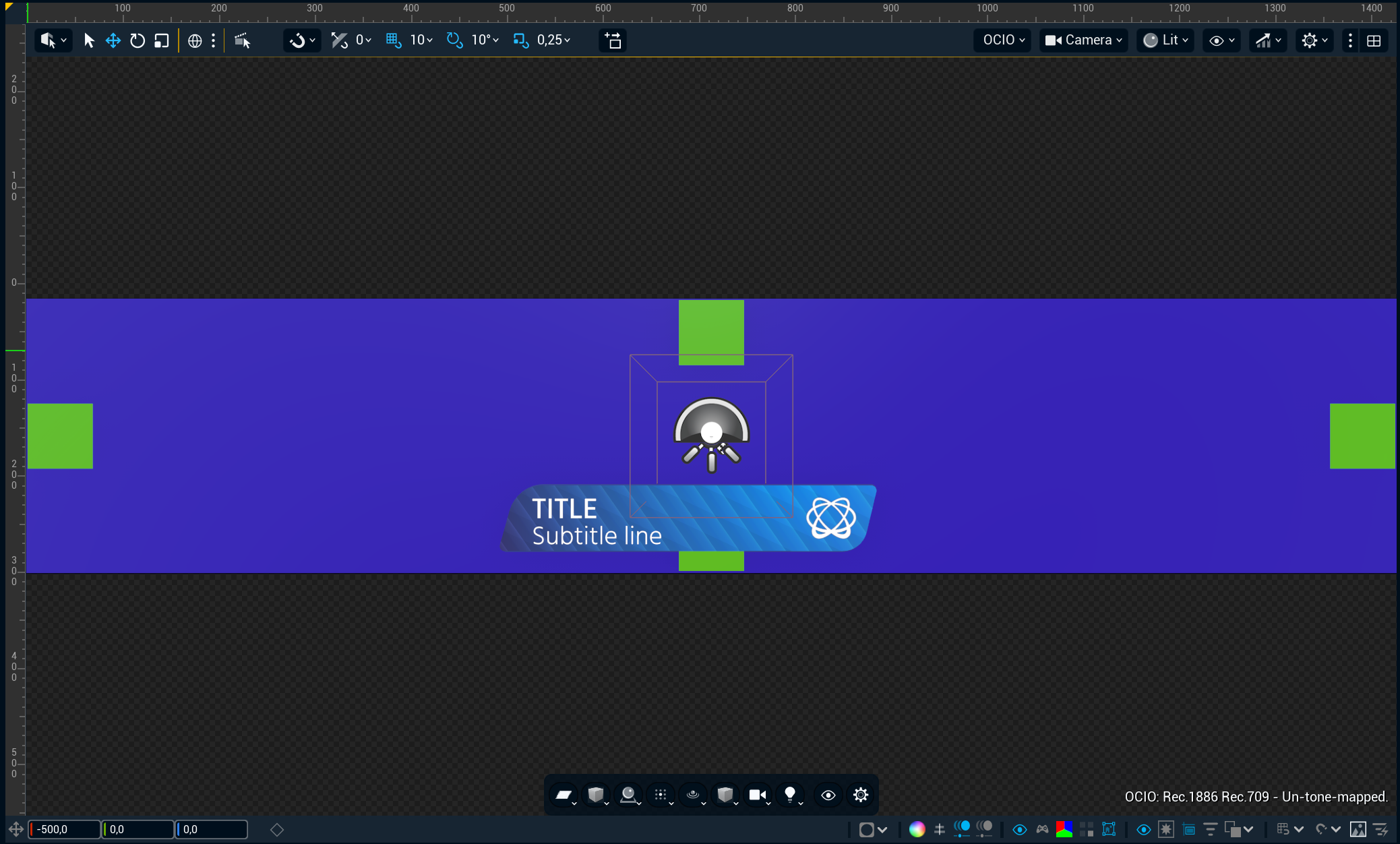Toggle scale snapping

520,40
